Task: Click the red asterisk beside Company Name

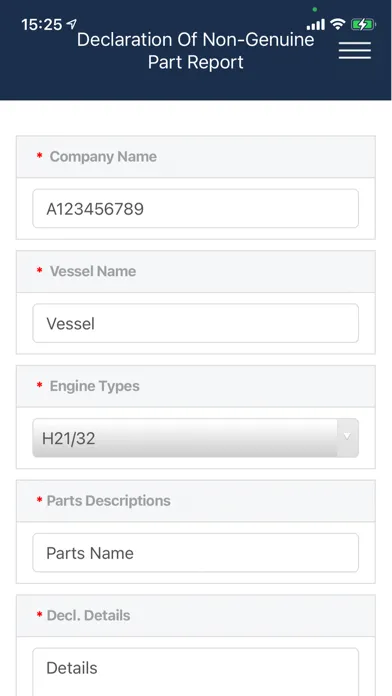Action: click(40, 156)
